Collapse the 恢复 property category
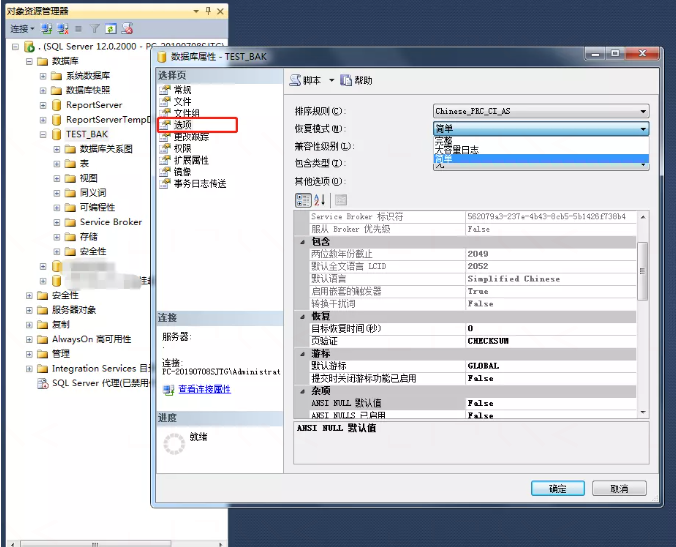 (x=302, y=316)
